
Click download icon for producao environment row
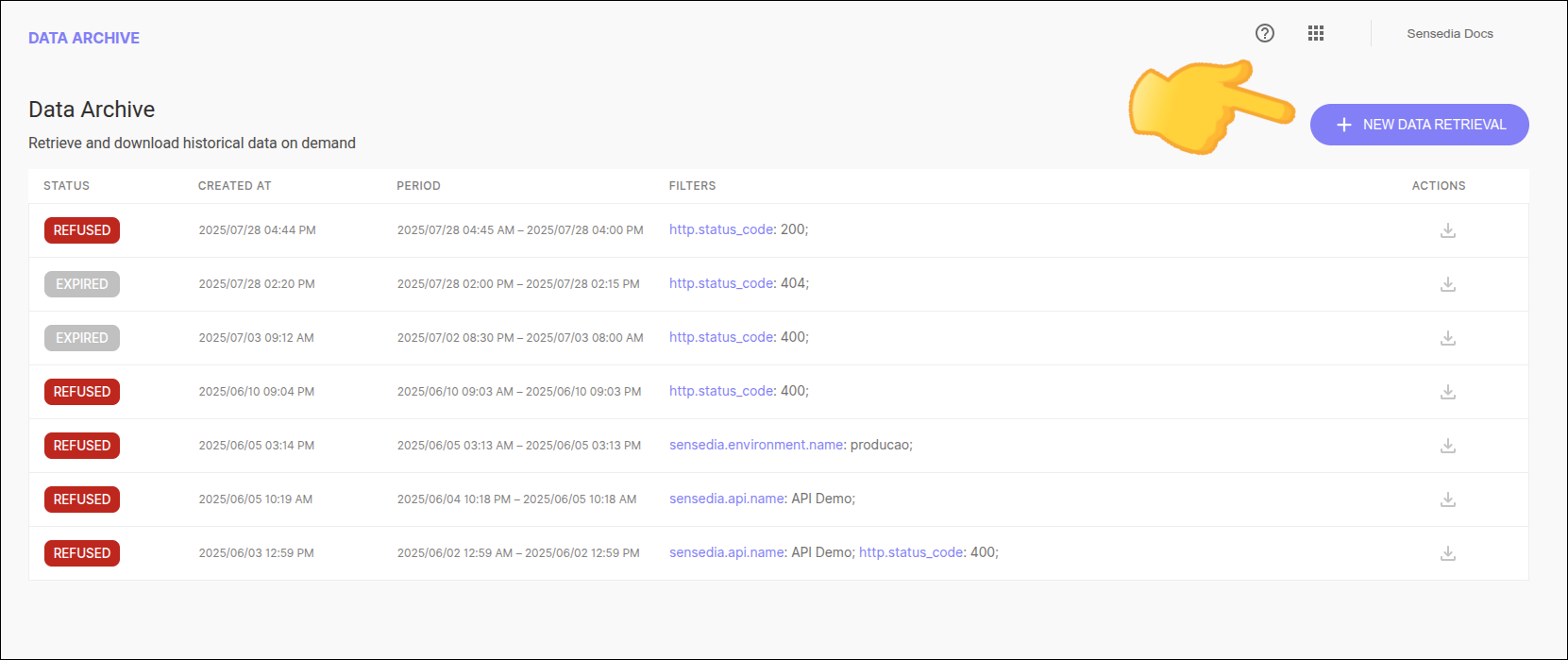click(1447, 446)
